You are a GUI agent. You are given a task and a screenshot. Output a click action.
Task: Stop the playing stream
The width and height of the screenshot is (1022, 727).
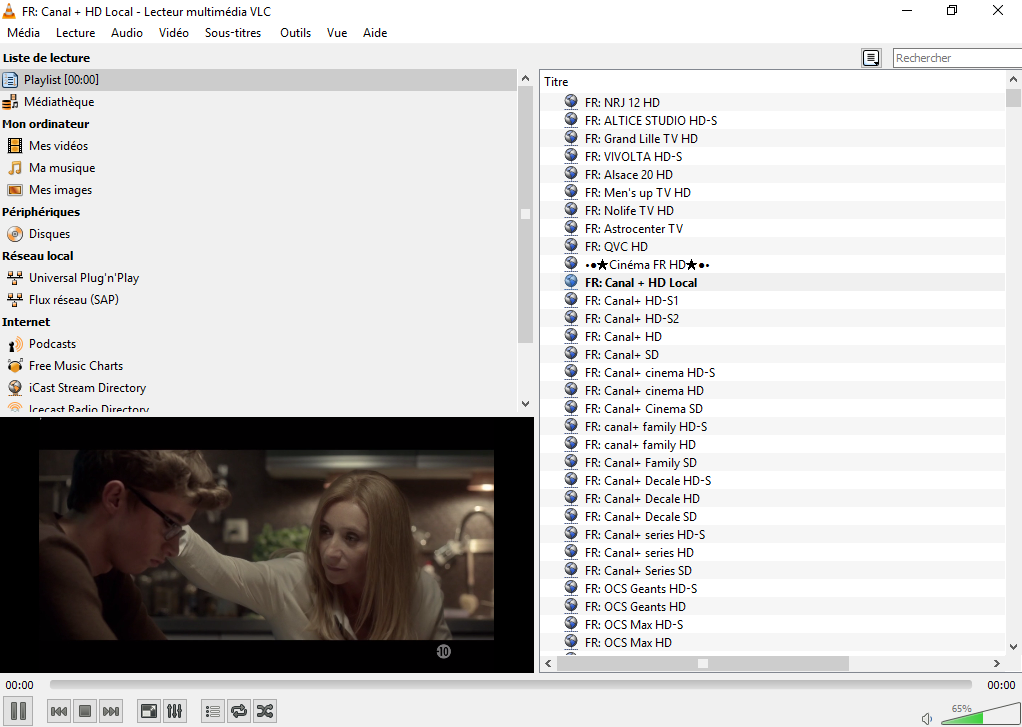coord(84,710)
